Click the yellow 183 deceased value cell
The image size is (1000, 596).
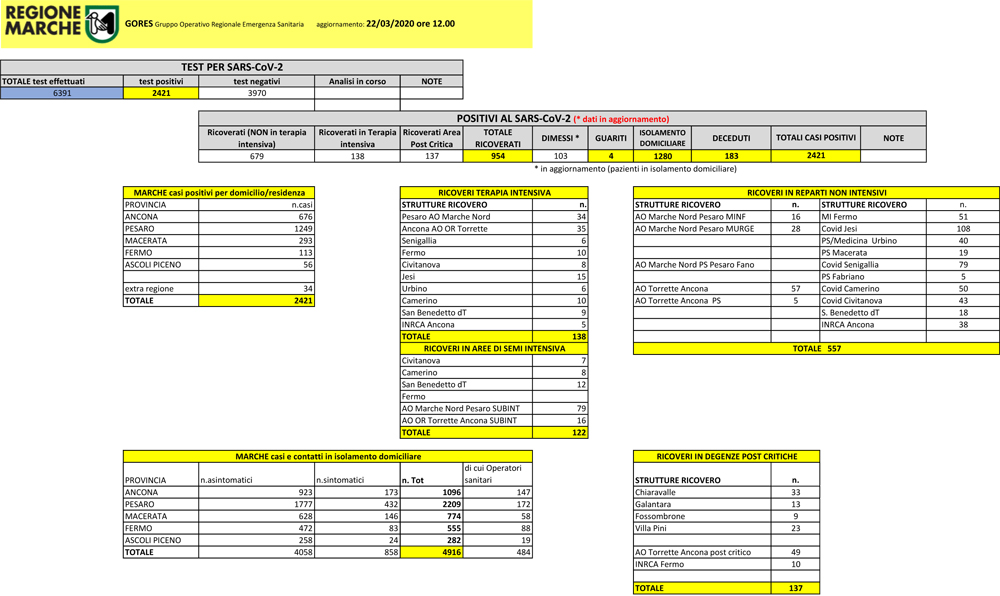pos(730,155)
